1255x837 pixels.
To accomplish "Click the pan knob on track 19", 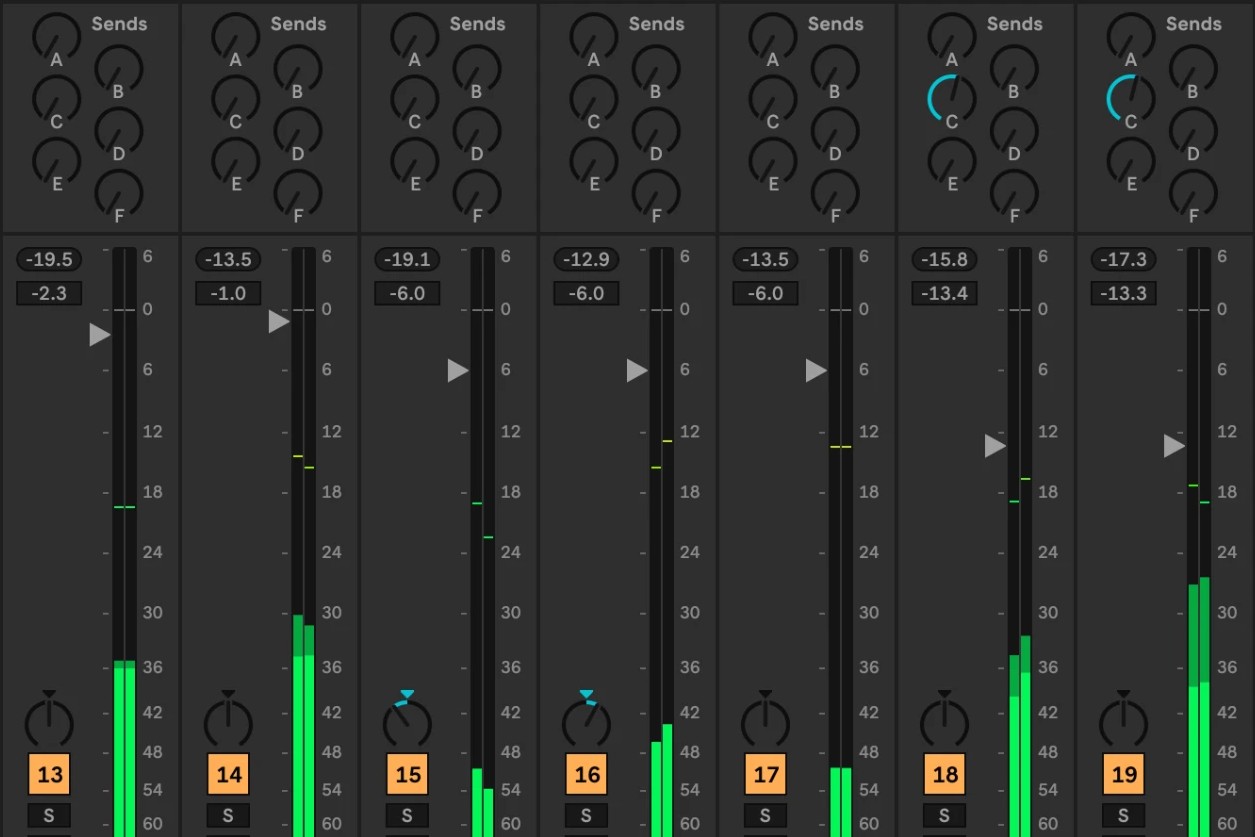I will pyautogui.click(x=1123, y=722).
